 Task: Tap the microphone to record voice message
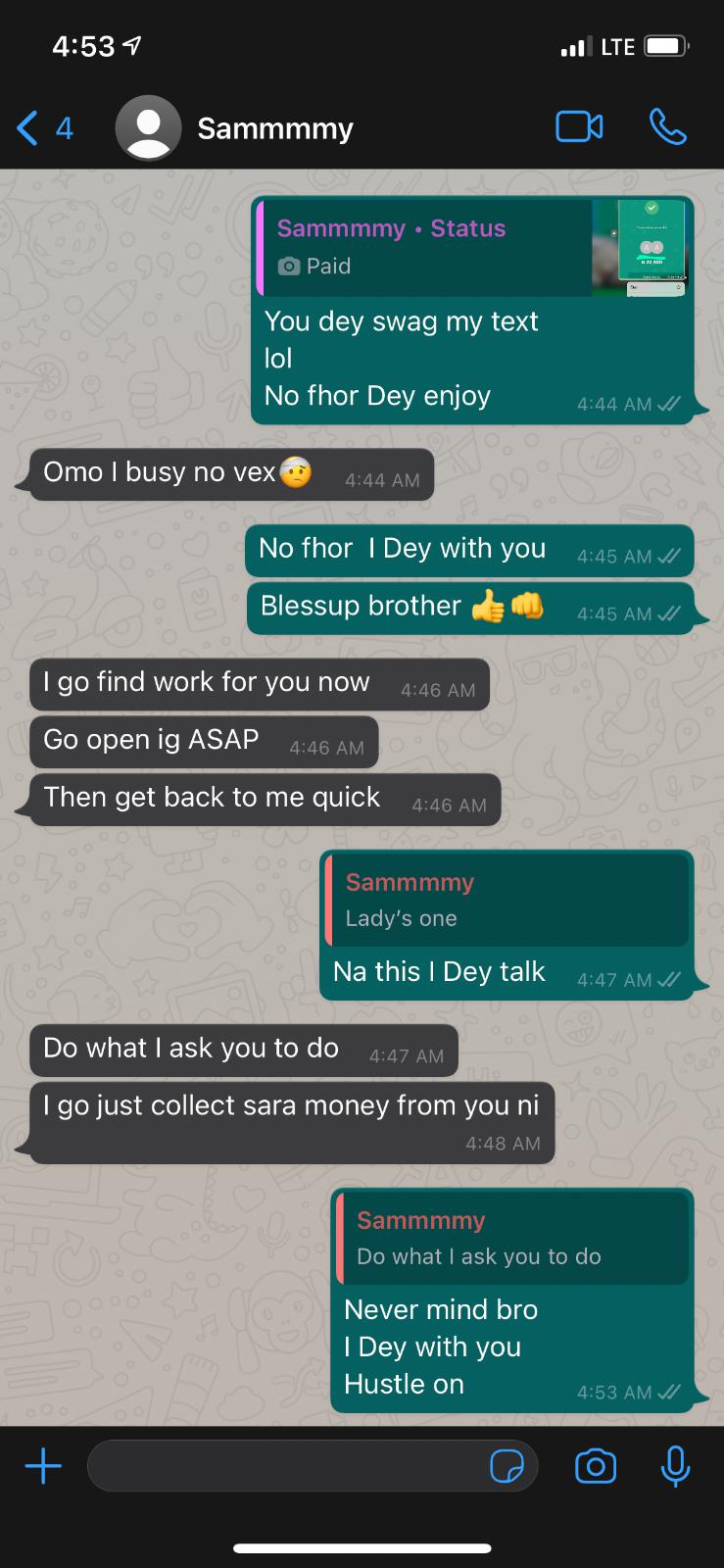675,1466
